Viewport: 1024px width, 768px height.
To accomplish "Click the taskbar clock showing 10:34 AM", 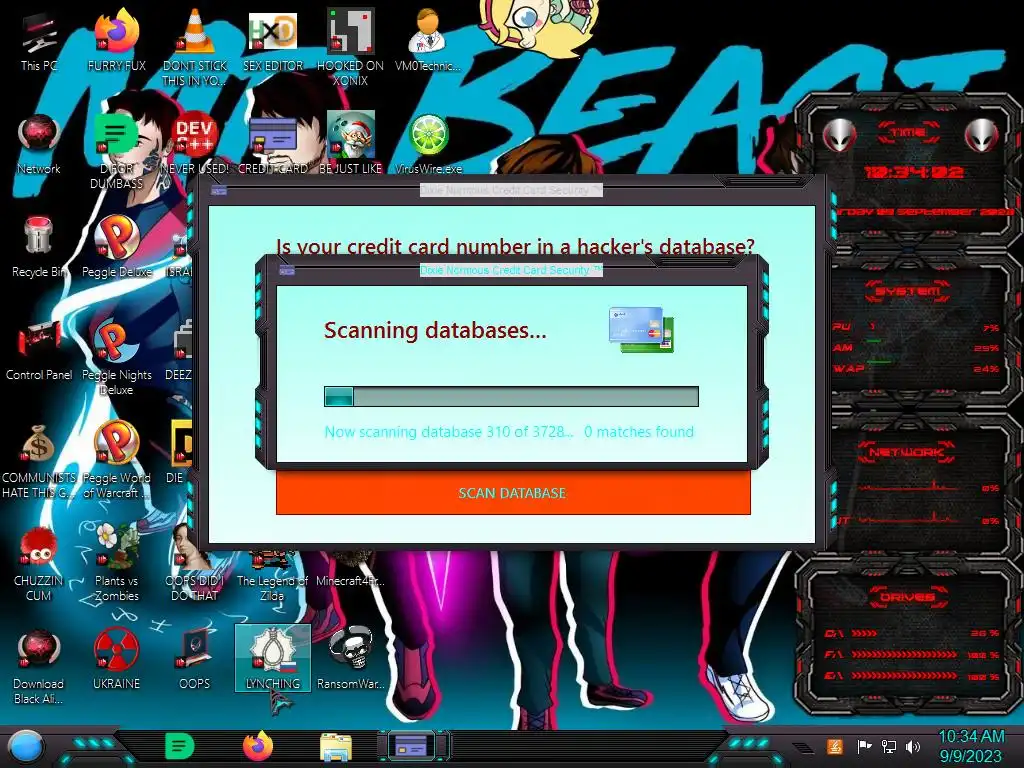I will click(970, 746).
